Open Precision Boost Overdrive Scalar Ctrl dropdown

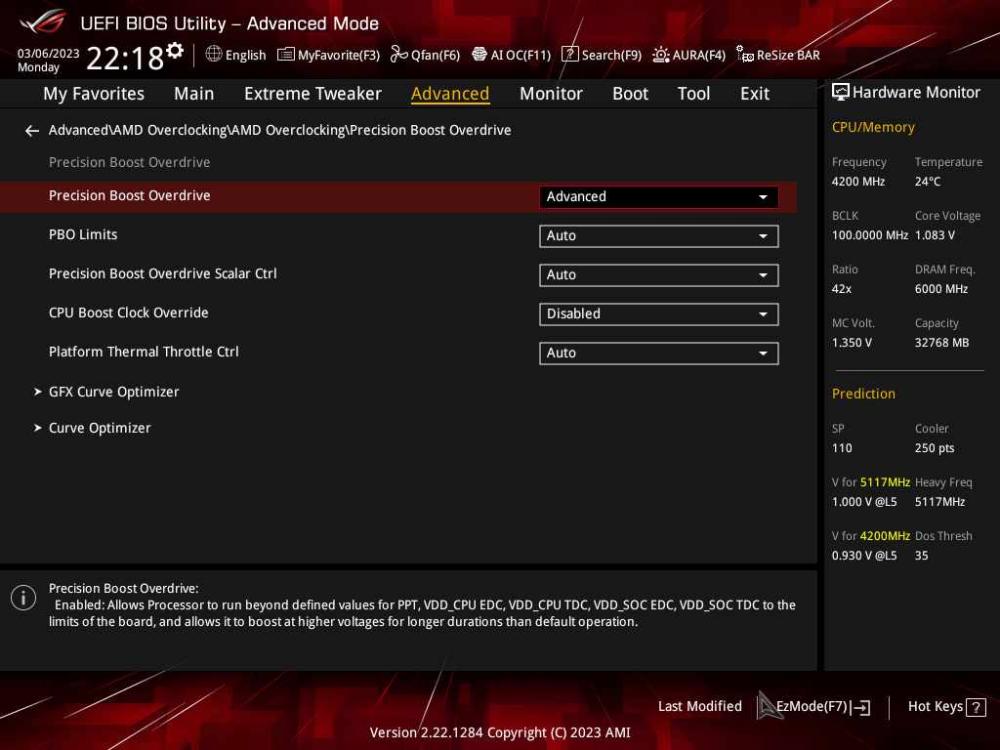click(658, 275)
